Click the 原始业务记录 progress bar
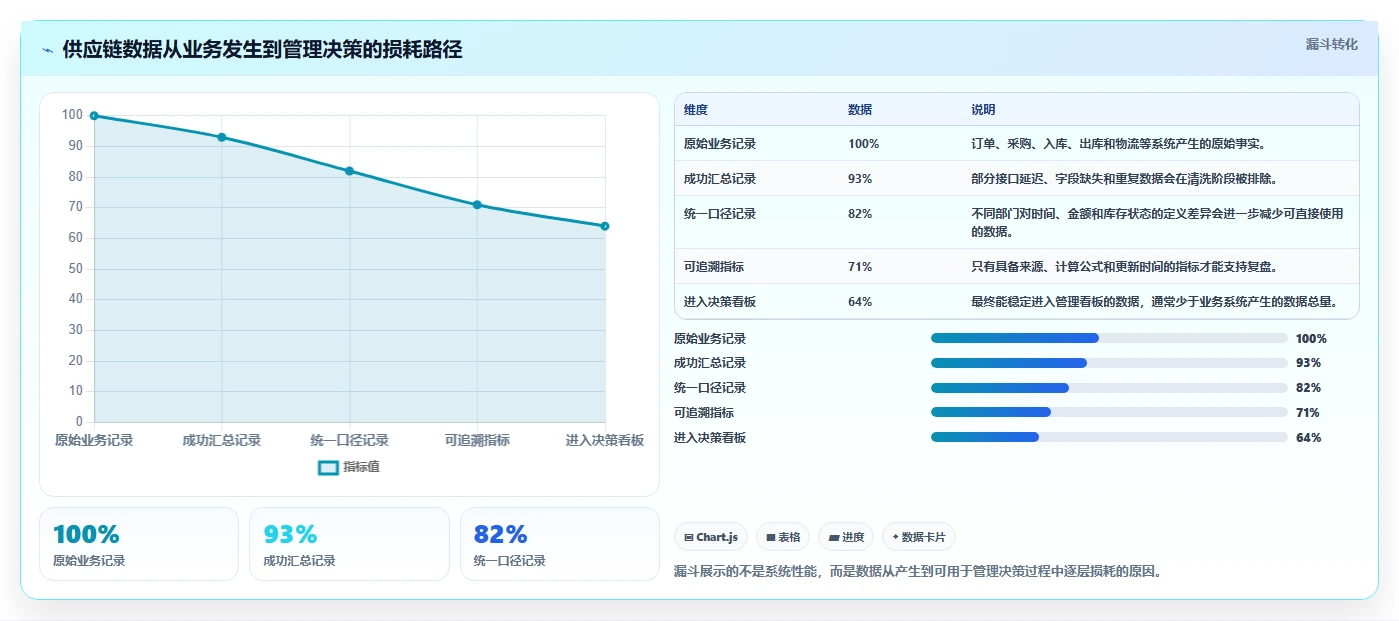Screen dimensions: 1399x621 point(1109,338)
